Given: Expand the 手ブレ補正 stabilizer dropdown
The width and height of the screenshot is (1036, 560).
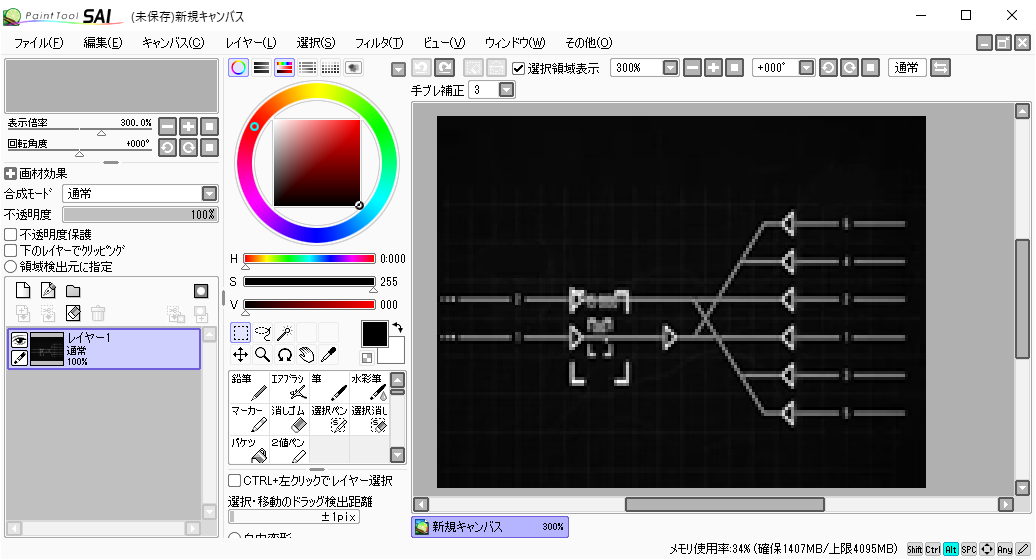Looking at the screenshot, I should click(x=506, y=90).
